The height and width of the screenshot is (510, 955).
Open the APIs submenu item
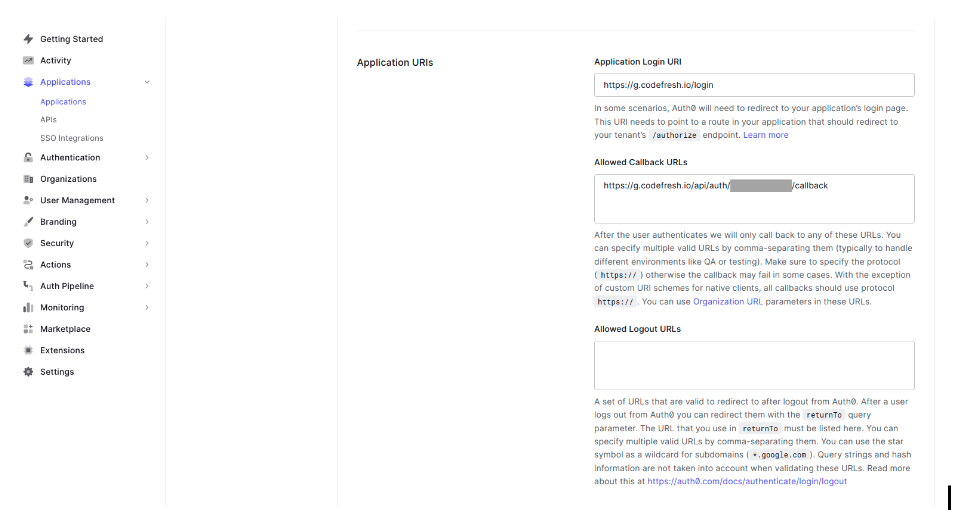pyautogui.click(x=48, y=120)
